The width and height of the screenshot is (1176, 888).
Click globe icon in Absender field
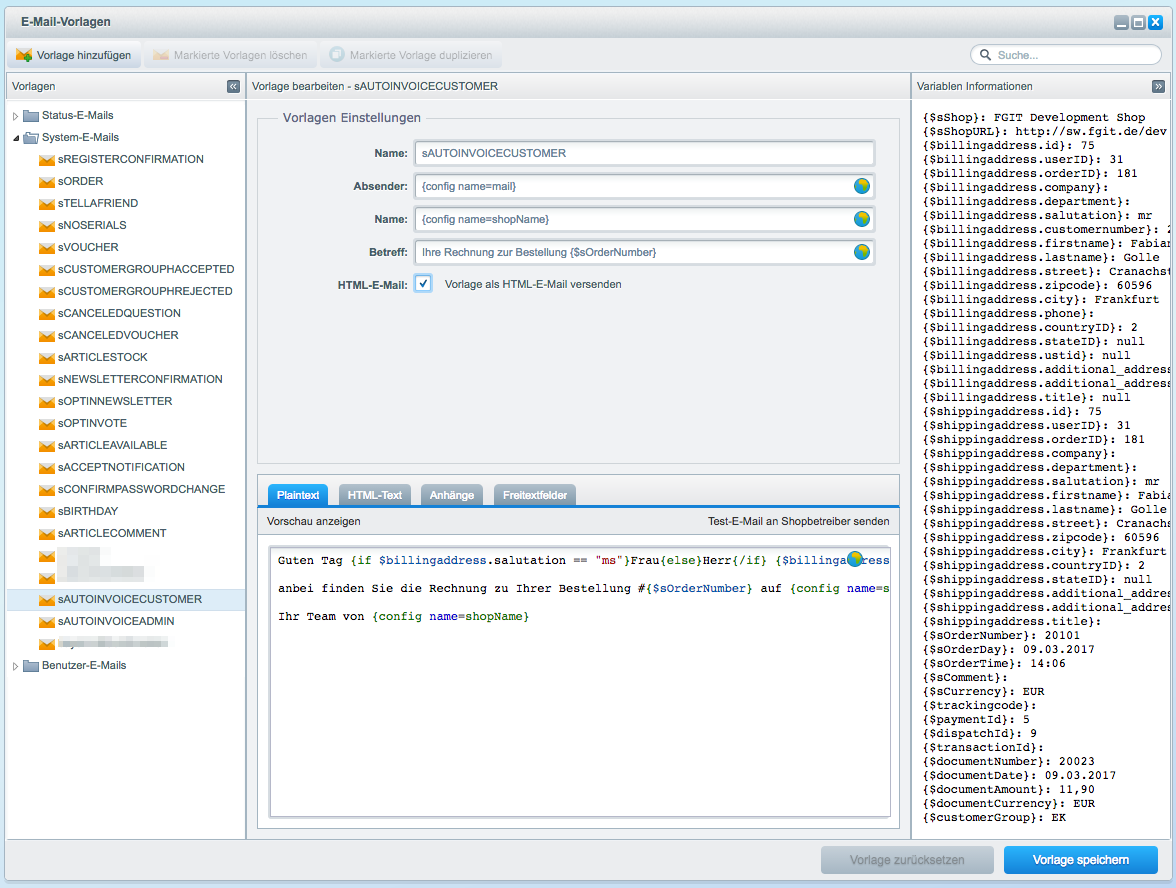(x=862, y=186)
